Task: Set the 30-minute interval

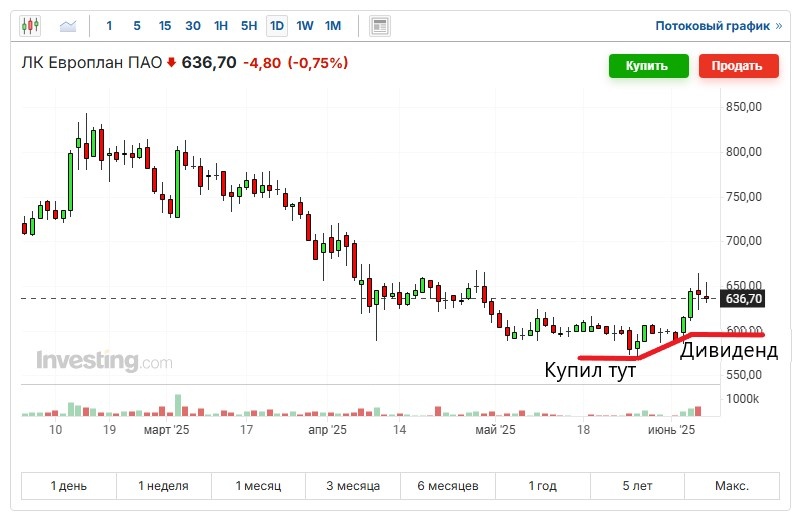Action: pyautogui.click(x=193, y=26)
